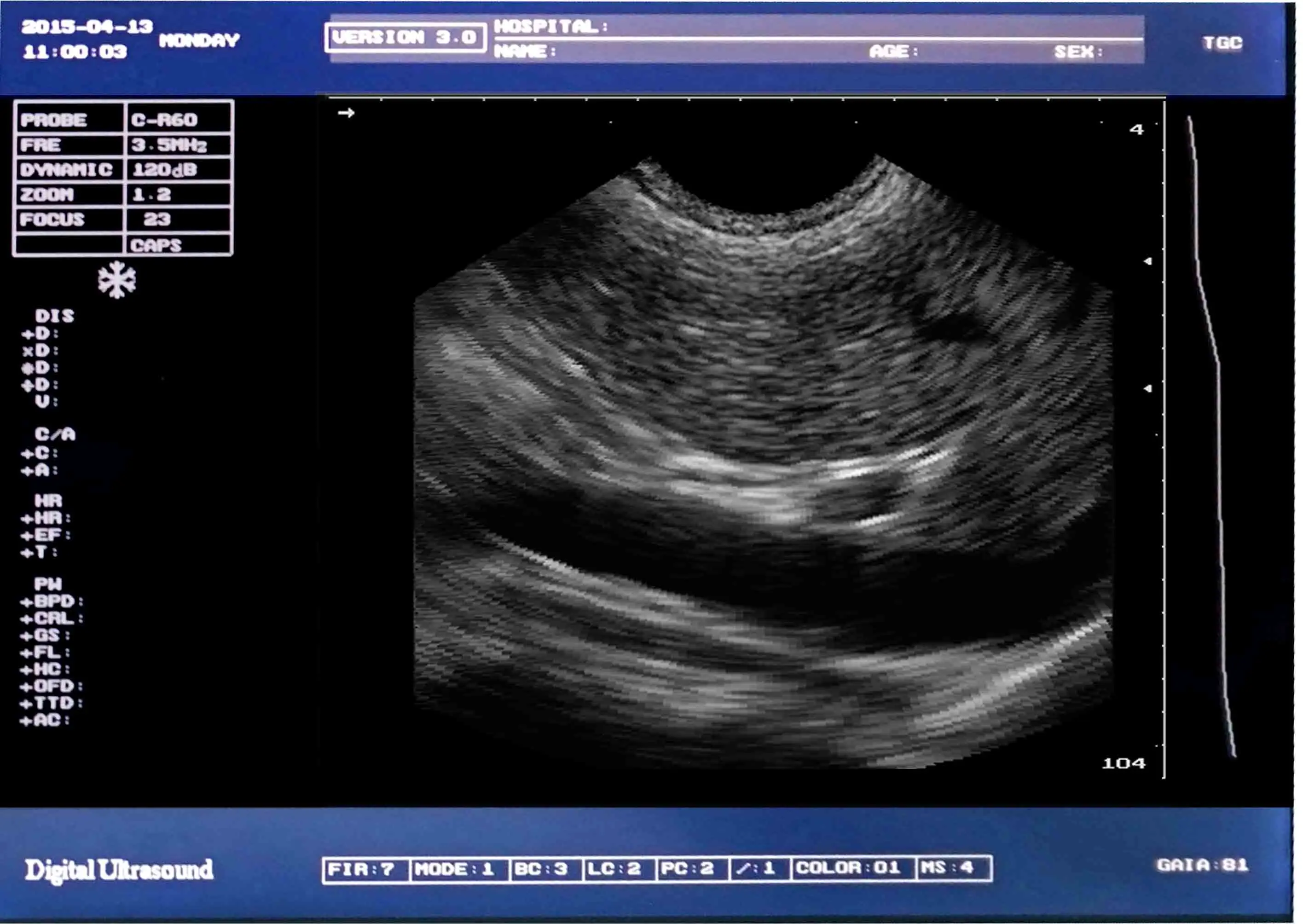Select the BPD measurement entry
1303x924 pixels.
coord(52,601)
